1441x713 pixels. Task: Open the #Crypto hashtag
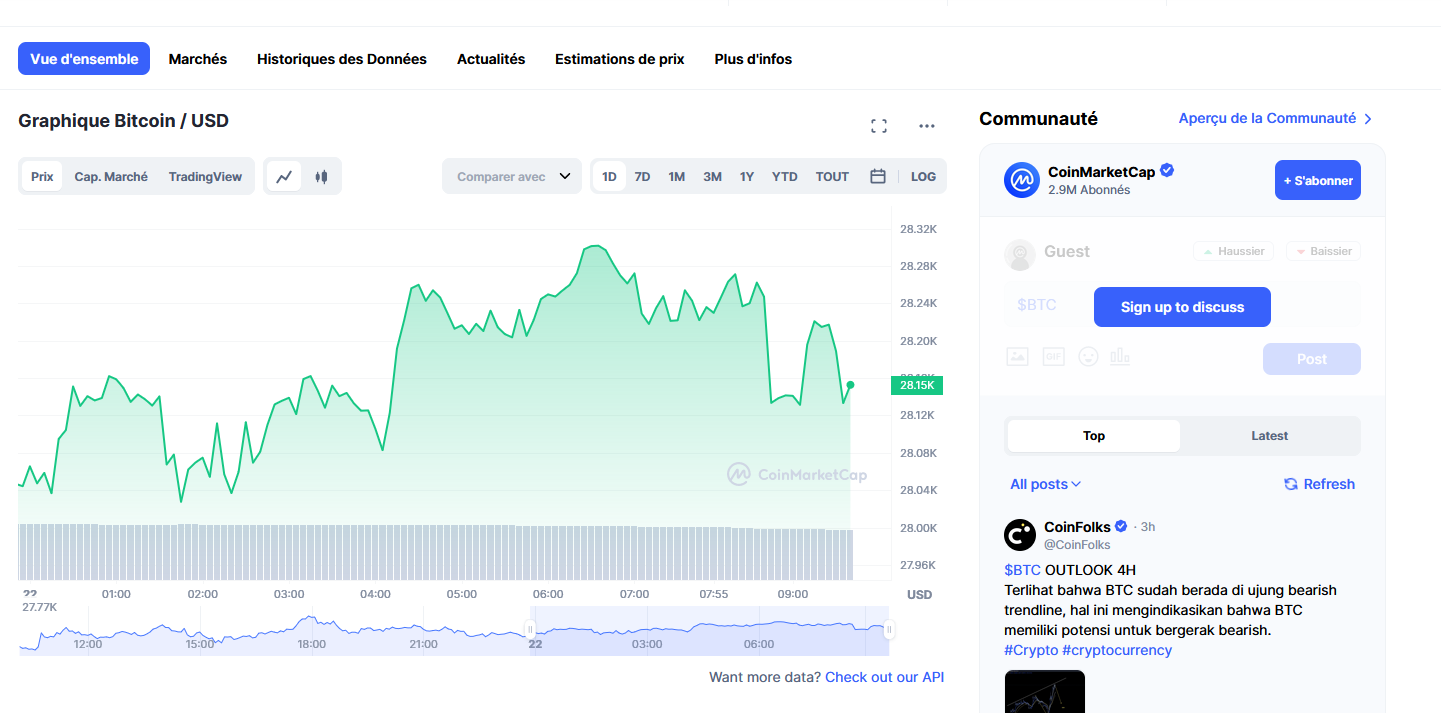tap(1031, 650)
